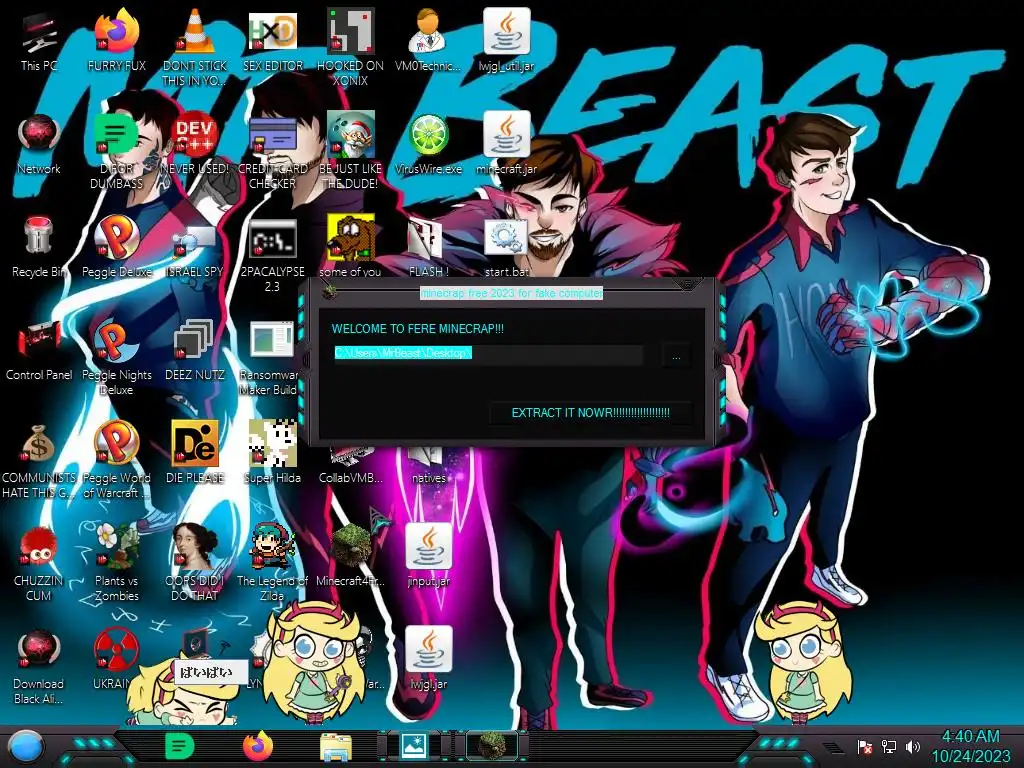The image size is (1024, 768).
Task: Click the Japanese text tooltip box
Action: [x=210, y=672]
